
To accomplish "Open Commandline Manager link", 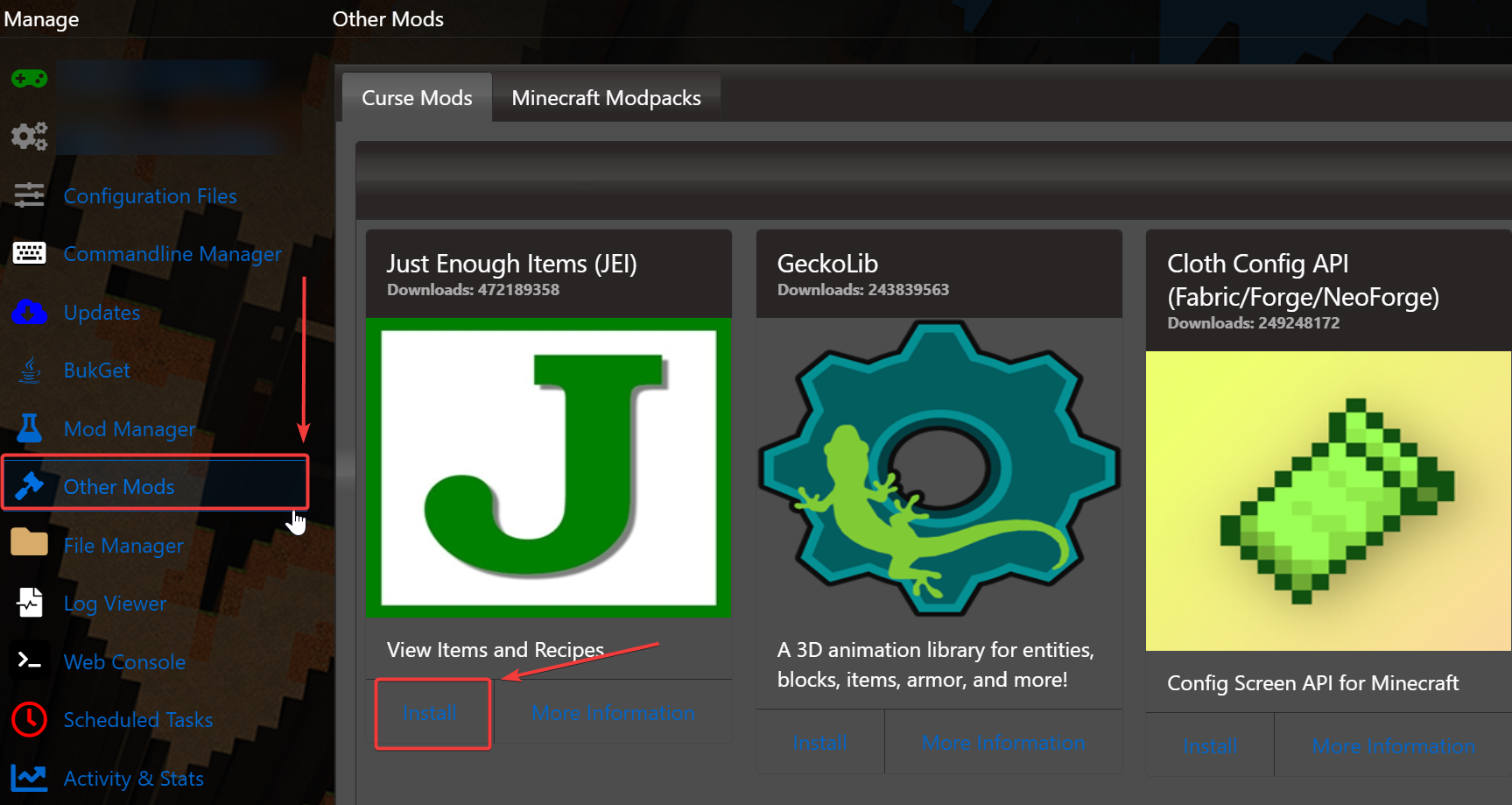I will pos(172,254).
